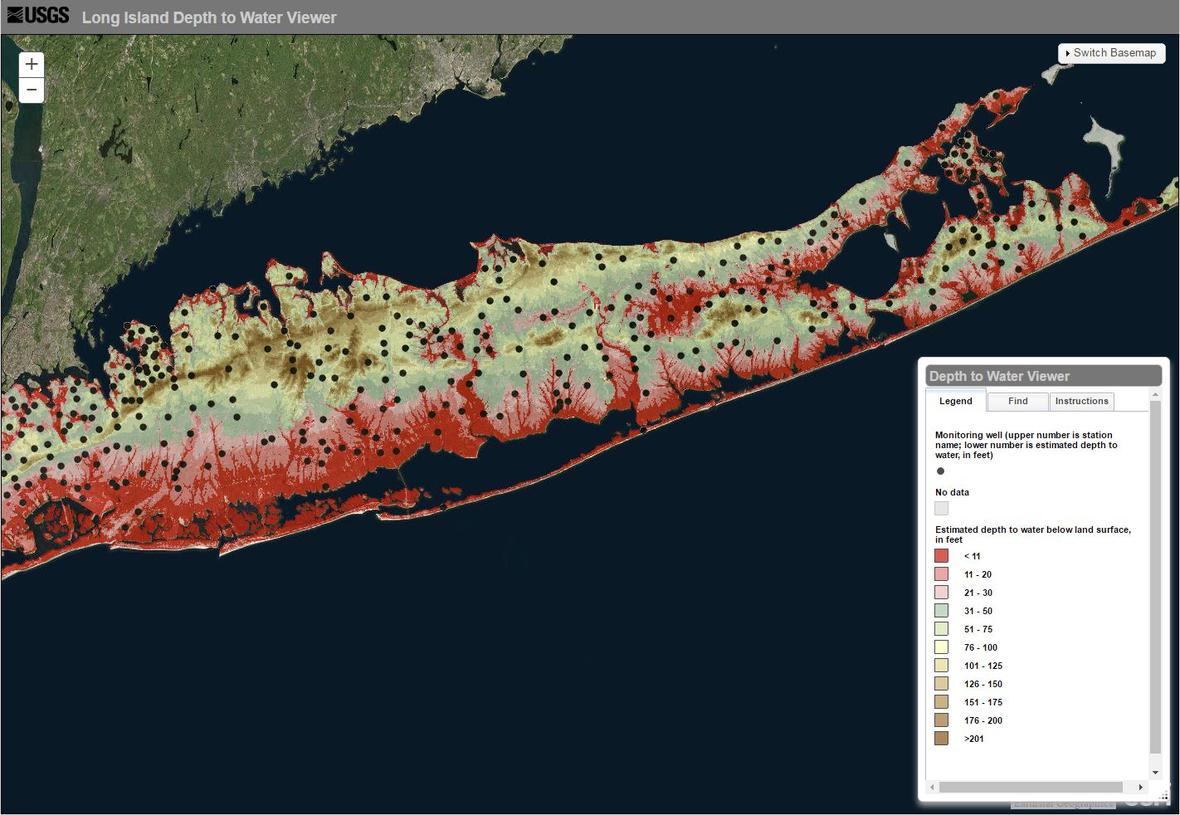Click the USGS logo in header

click(x=38, y=16)
